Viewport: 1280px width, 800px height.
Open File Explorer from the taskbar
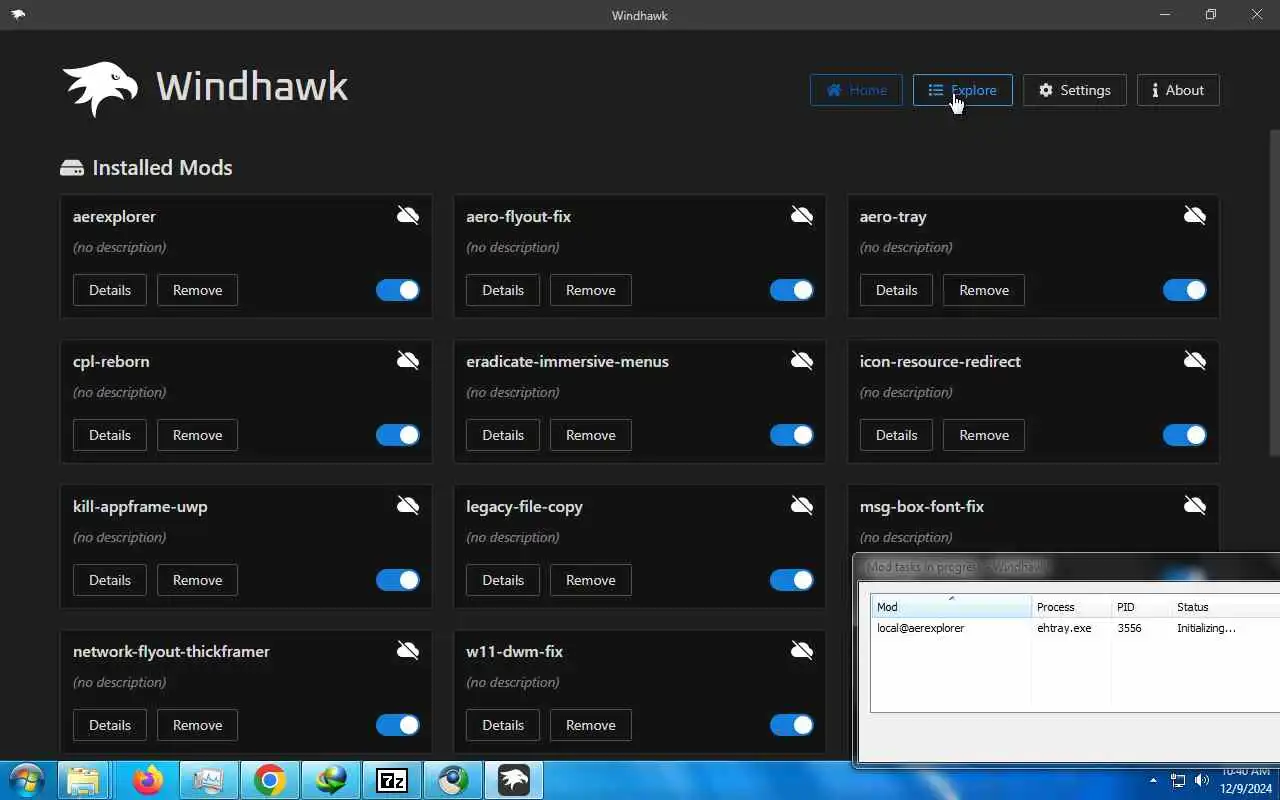[x=84, y=780]
